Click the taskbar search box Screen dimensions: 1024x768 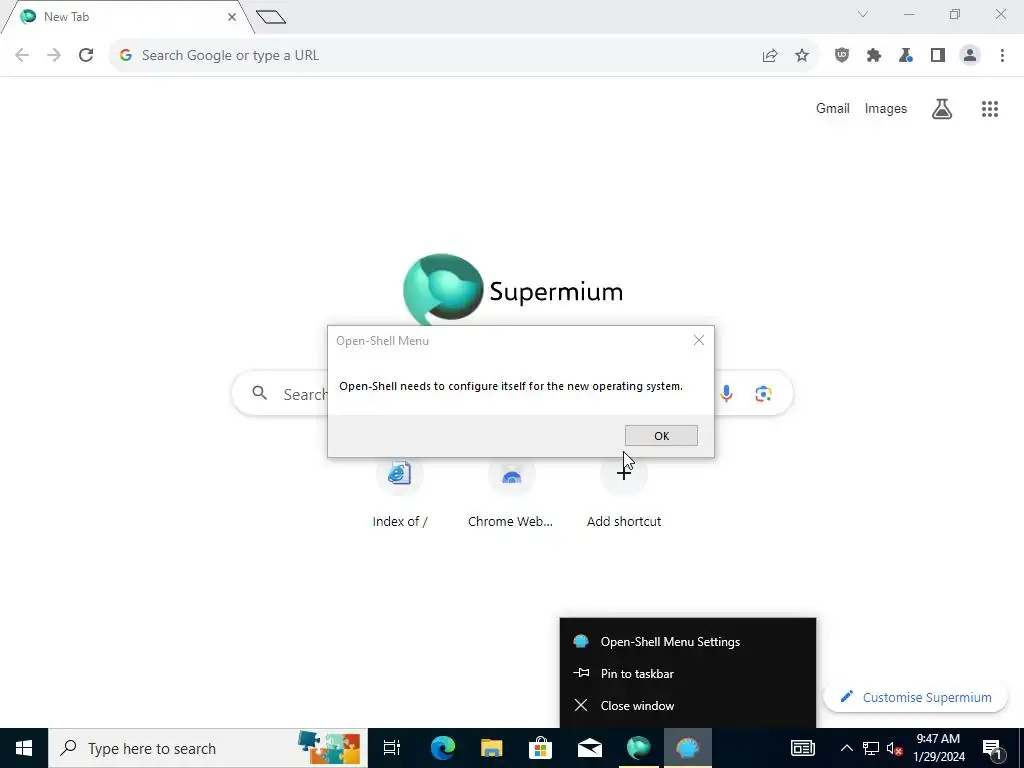point(208,748)
